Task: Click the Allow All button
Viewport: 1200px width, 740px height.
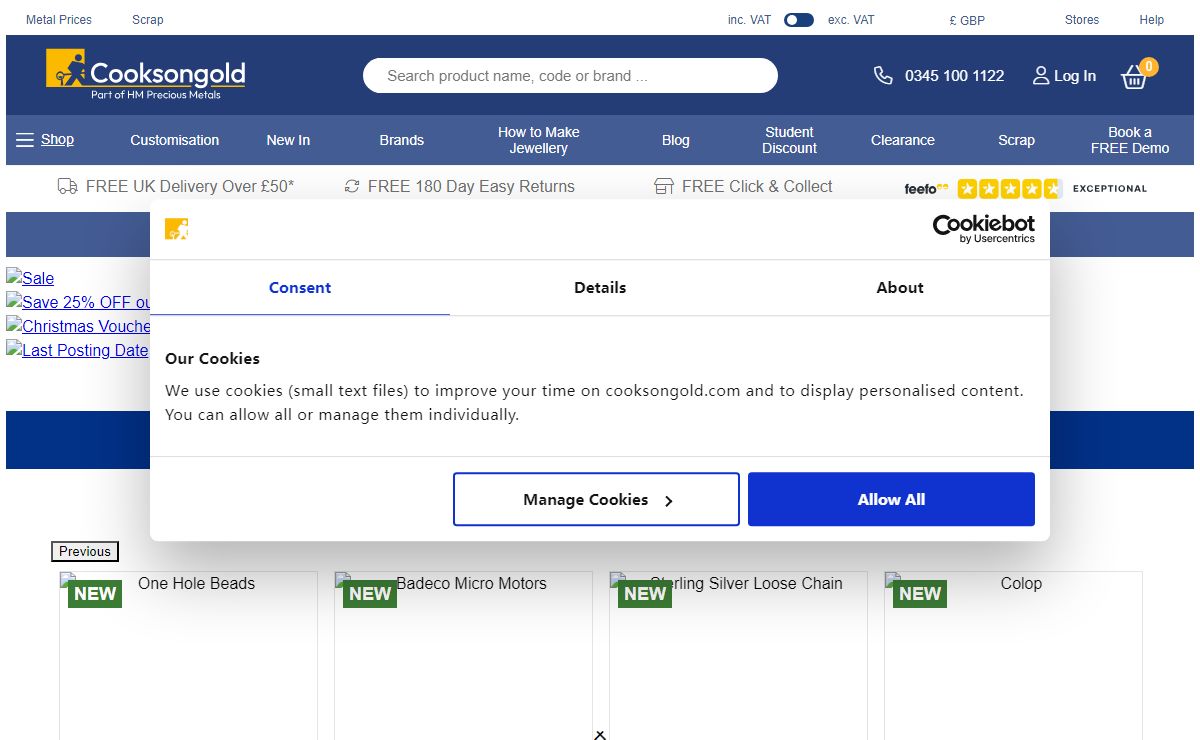Action: (891, 499)
